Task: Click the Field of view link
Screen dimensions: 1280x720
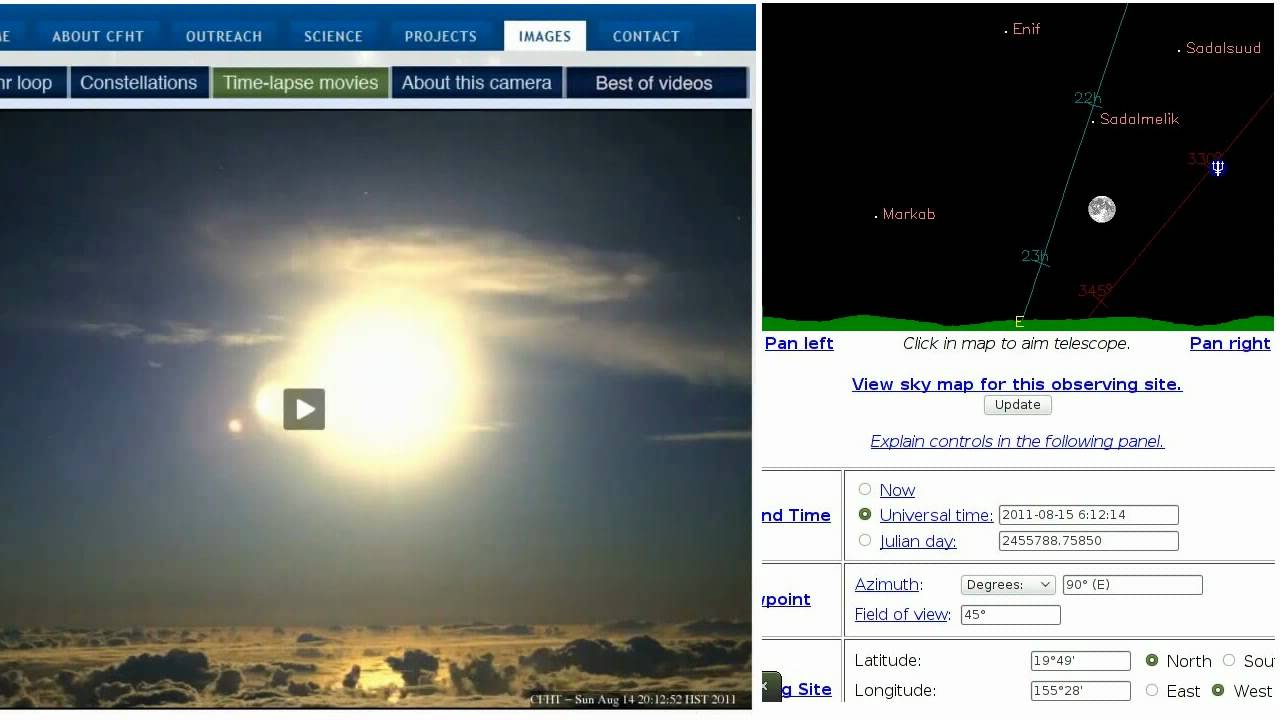Action: (901, 614)
